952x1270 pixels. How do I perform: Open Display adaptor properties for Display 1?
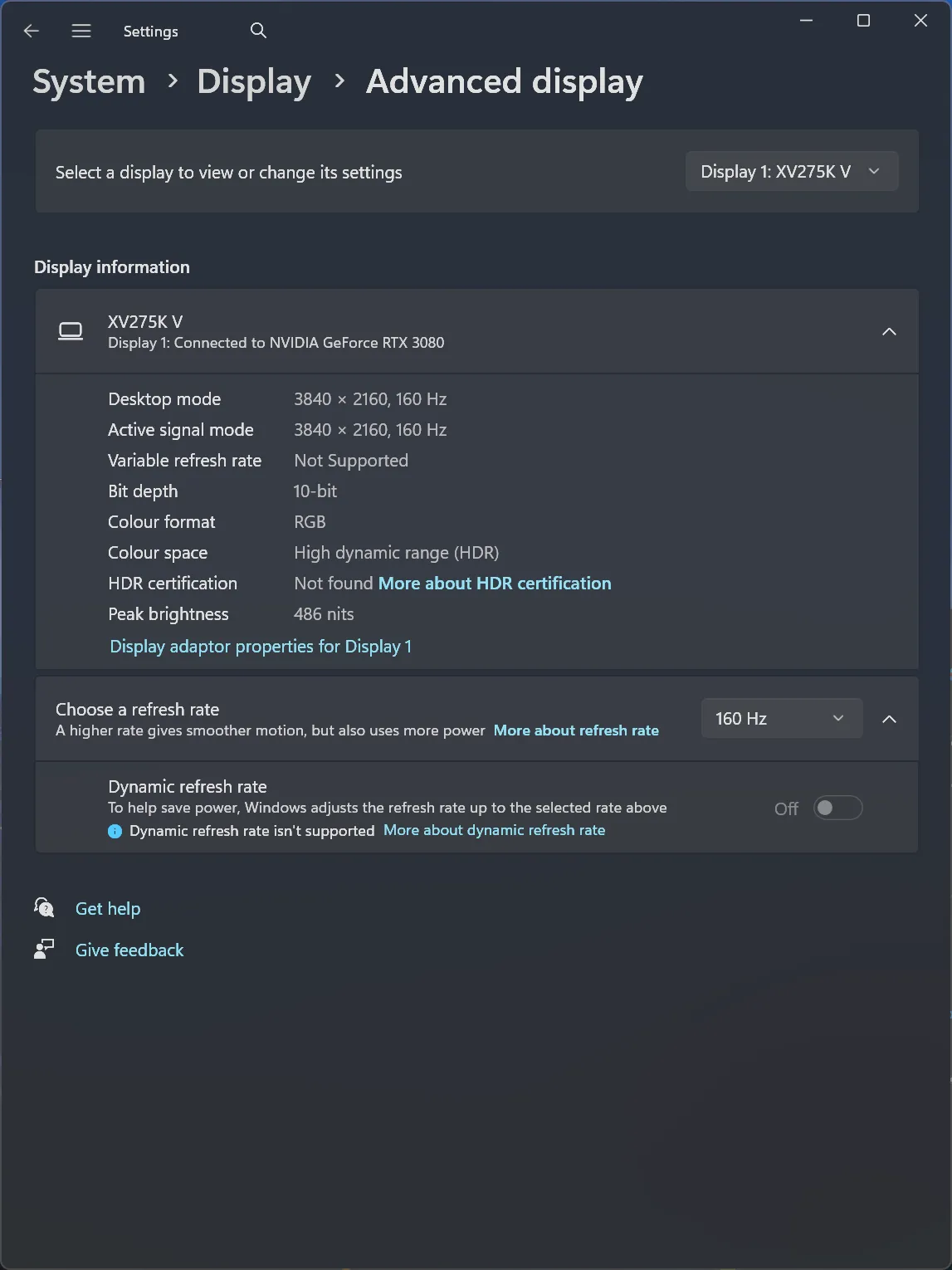pyautogui.click(x=261, y=647)
